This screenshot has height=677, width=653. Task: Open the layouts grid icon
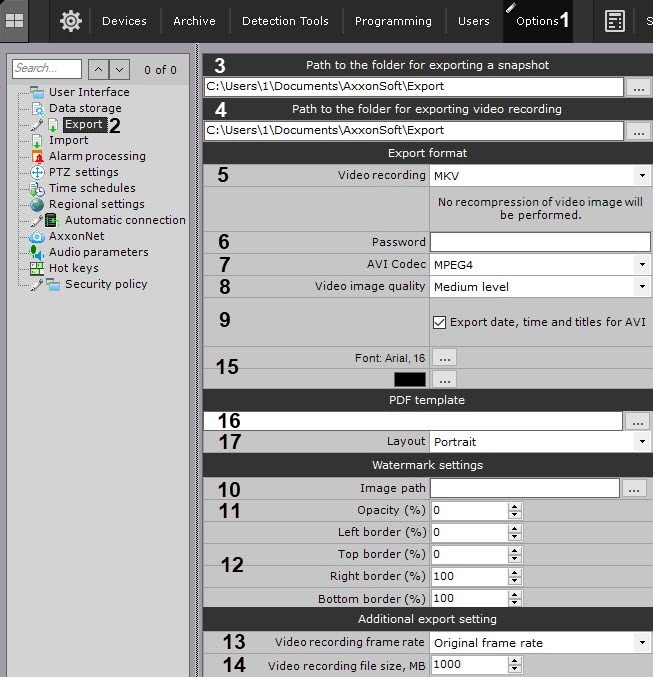click(x=14, y=20)
